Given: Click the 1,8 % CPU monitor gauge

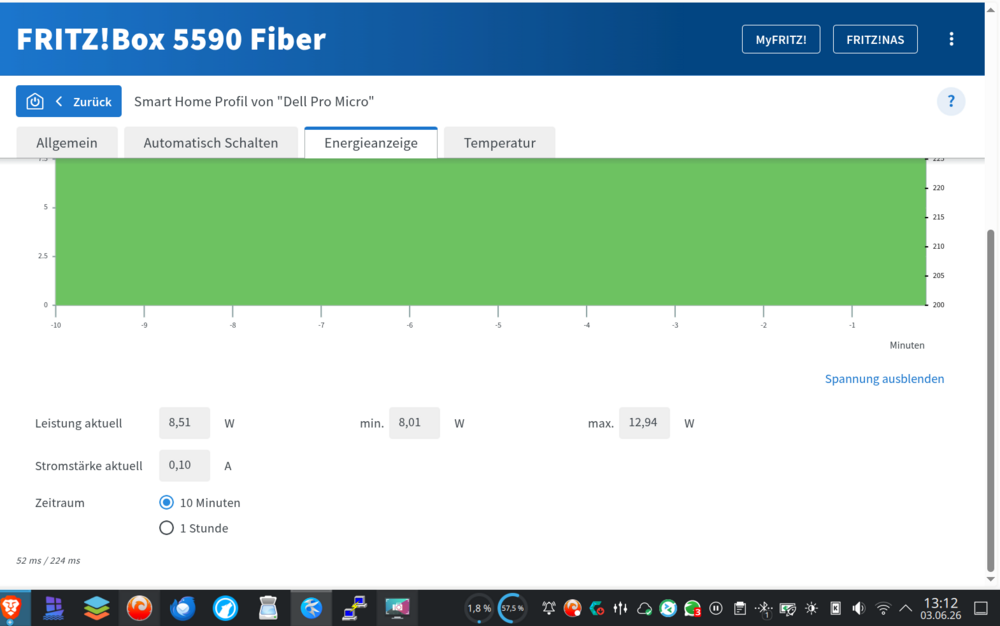Looking at the screenshot, I should point(478,608).
